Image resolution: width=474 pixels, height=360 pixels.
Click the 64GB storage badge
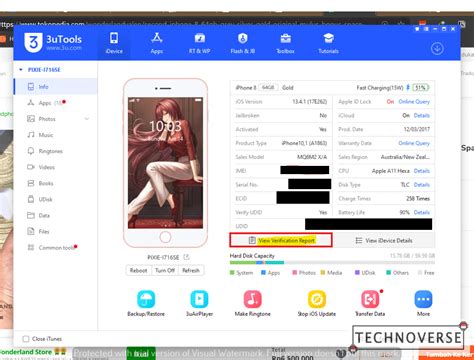click(268, 87)
